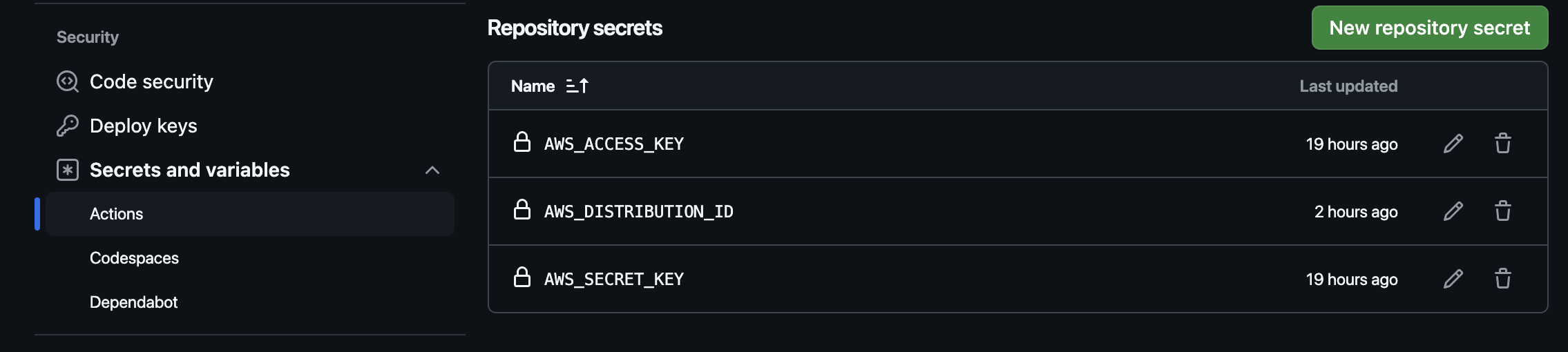
Task: Delete the AWS_ACCESS_KEY secret via the trash icon
Action: (x=1503, y=144)
